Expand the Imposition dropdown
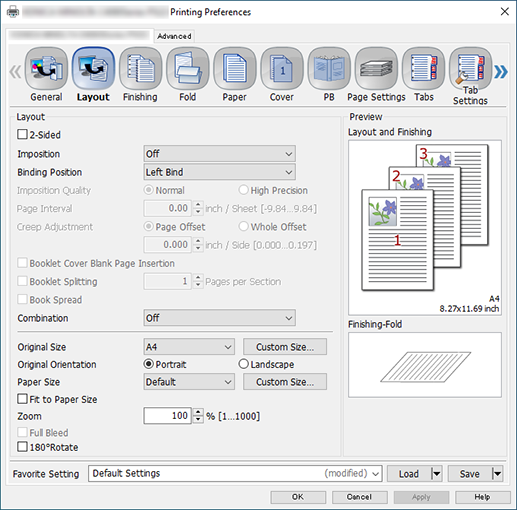Viewport: 517px width, 510px height. [219, 154]
